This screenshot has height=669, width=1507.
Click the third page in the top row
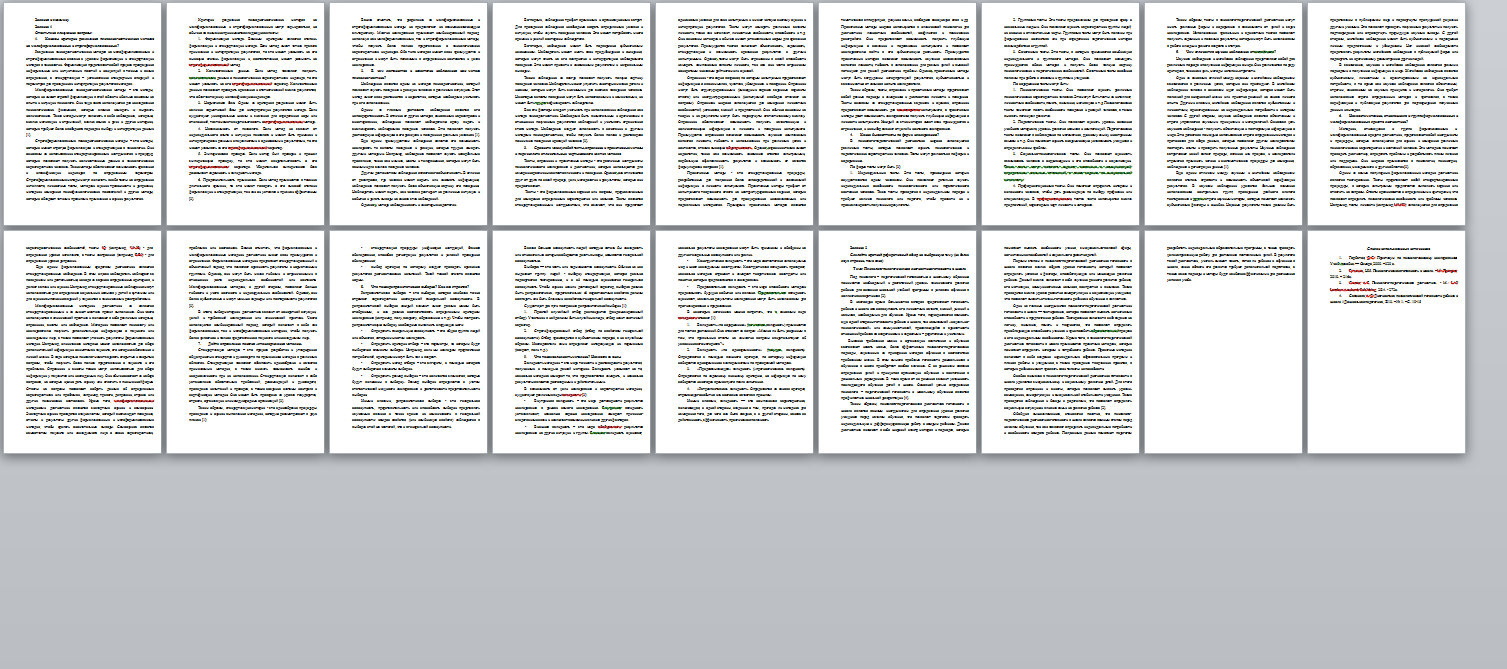[408, 114]
